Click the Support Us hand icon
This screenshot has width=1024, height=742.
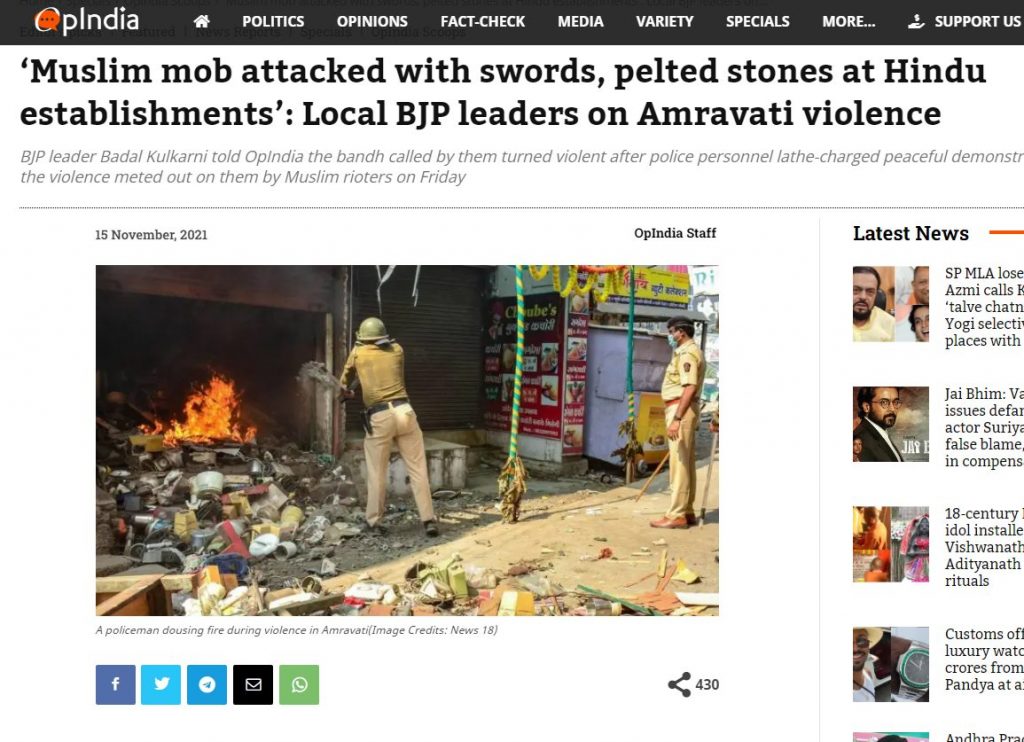pyautogui.click(x=916, y=22)
